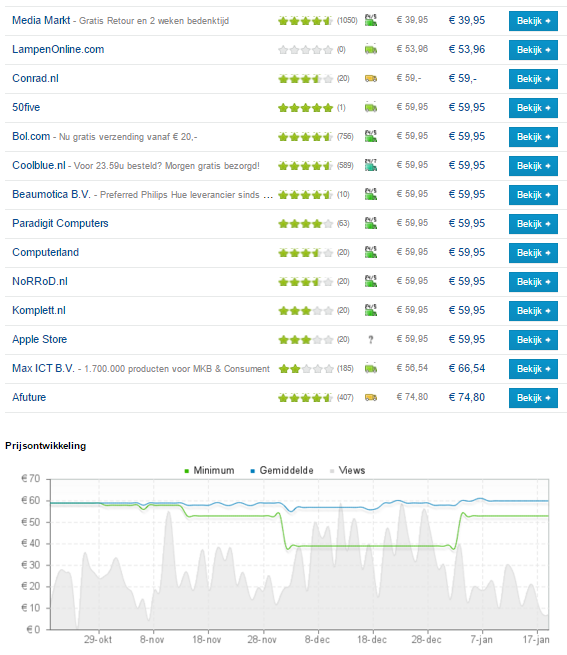This screenshot has width=567, height=655.
Task: Click Bekijk button for Beaumotica B.V.
Action: pyautogui.click(x=533, y=195)
